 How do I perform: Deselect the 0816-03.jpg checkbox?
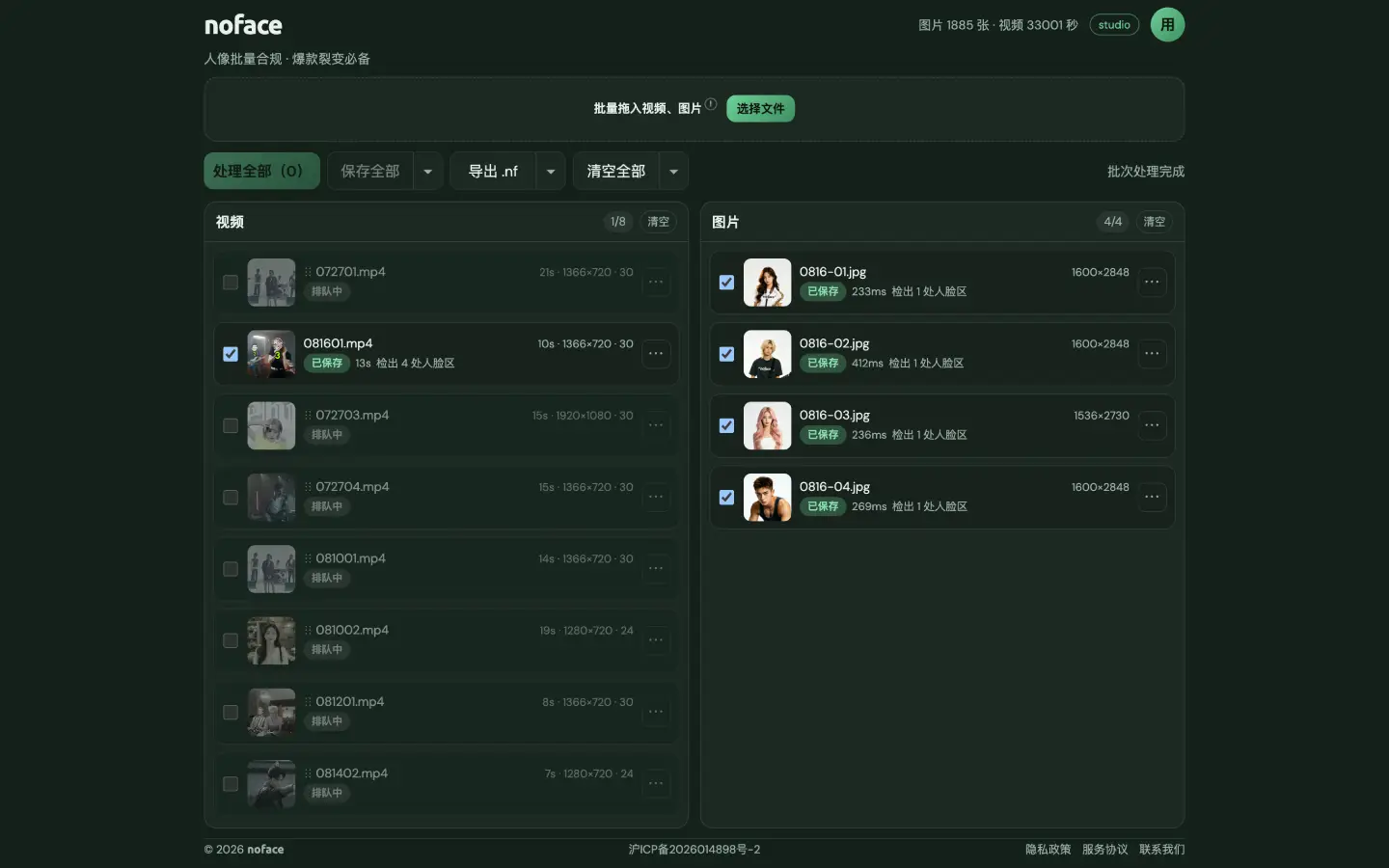[x=726, y=425]
